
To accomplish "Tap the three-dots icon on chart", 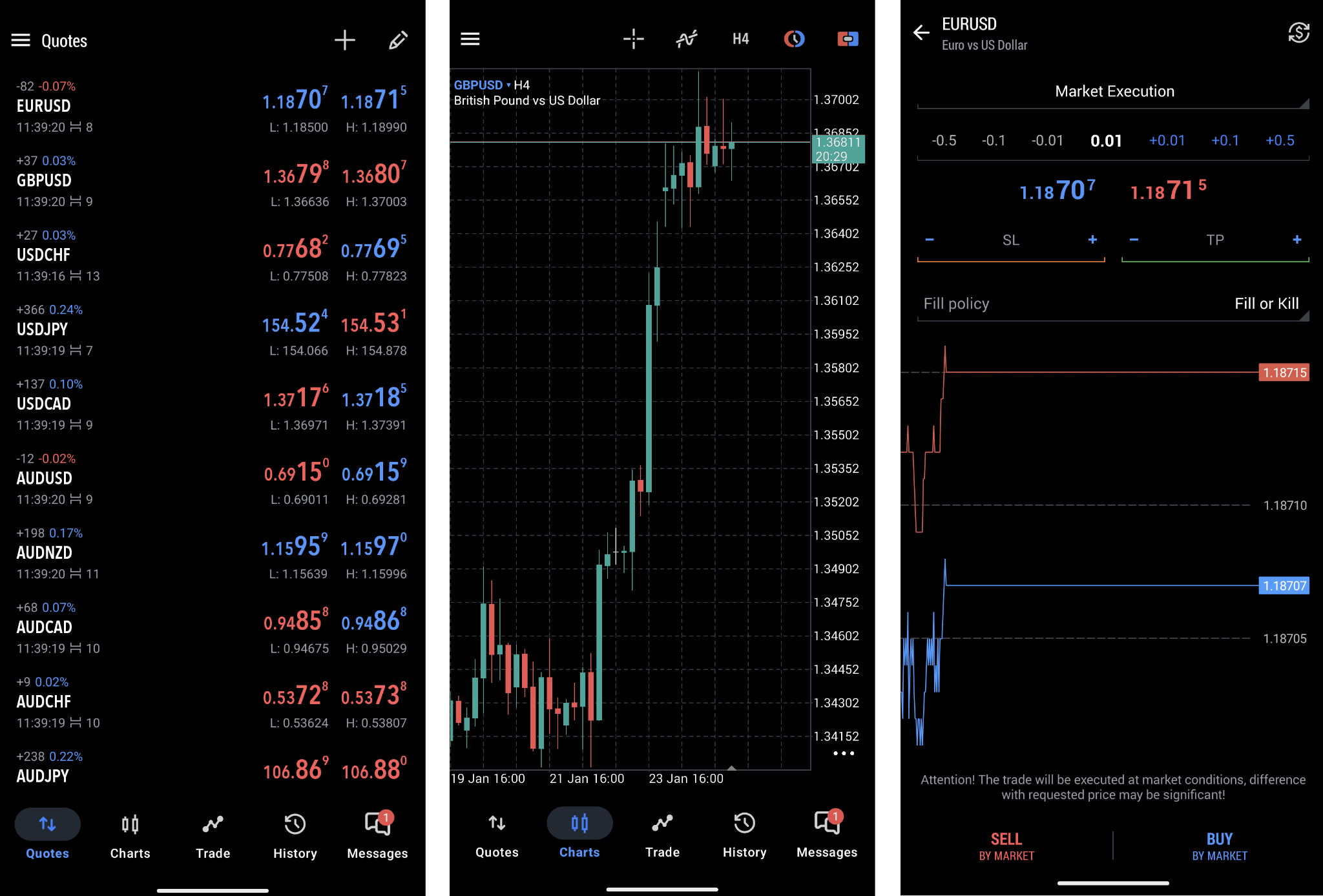I will [844, 753].
